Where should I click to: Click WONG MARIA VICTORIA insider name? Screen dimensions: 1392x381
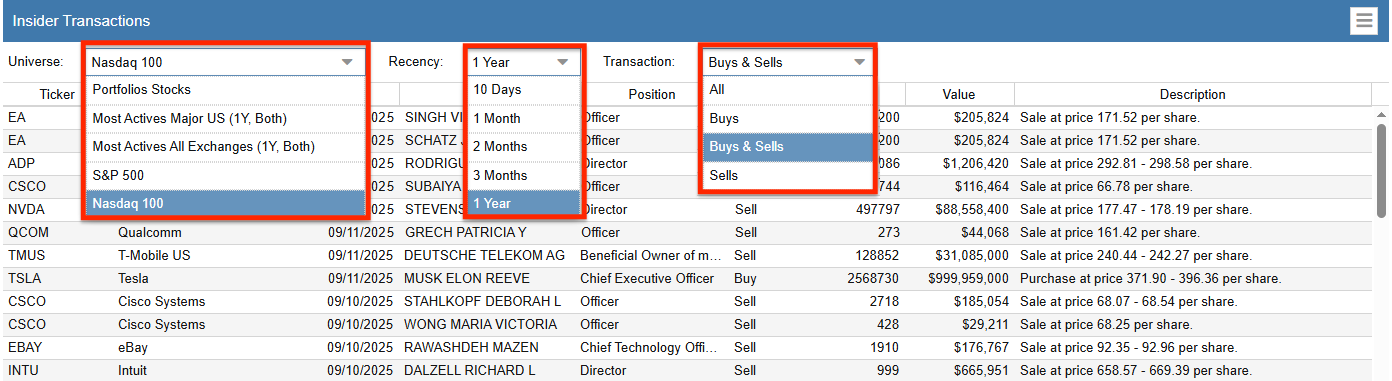tap(480, 324)
